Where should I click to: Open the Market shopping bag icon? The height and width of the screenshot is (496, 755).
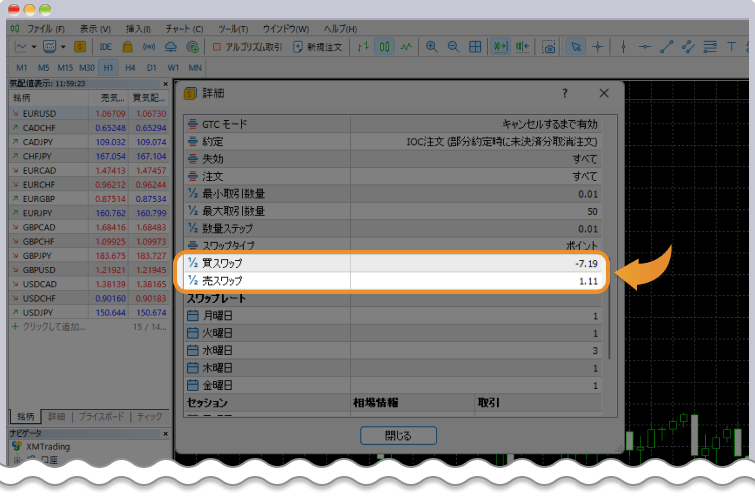click(x=127, y=47)
